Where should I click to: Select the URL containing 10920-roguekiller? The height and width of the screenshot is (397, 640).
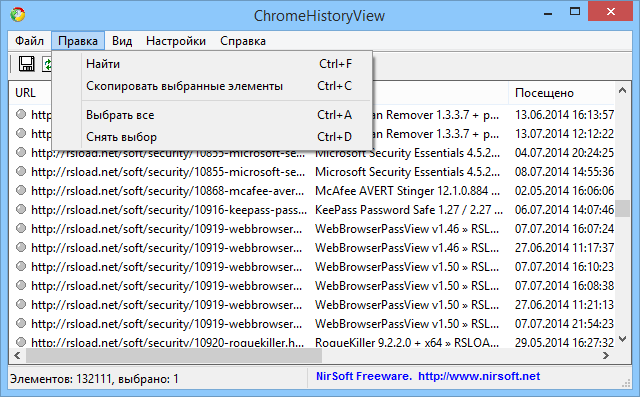167,342
